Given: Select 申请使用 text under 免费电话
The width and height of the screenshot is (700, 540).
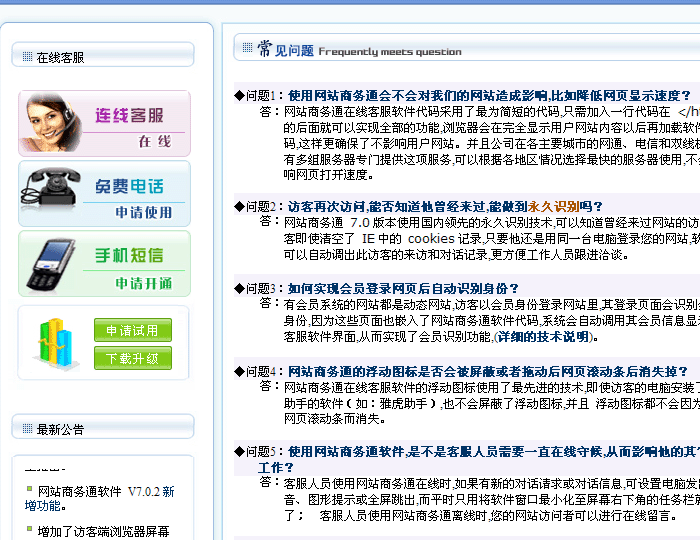Looking at the screenshot, I should tap(143, 212).
